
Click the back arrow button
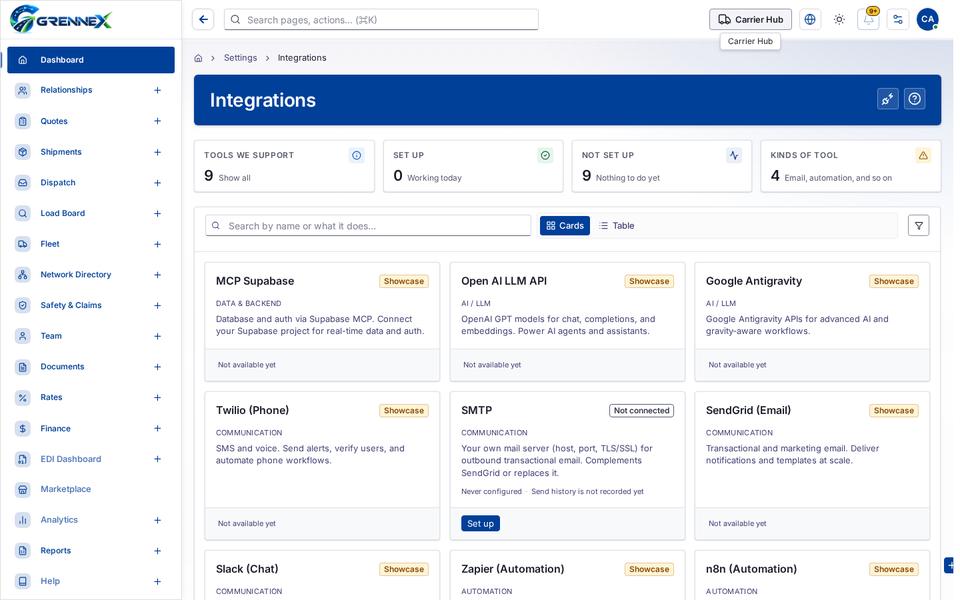(203, 20)
